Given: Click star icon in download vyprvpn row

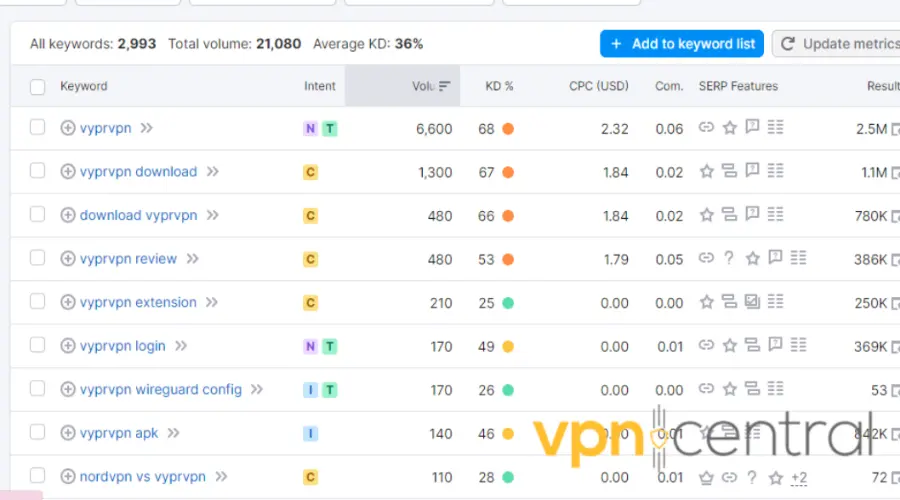Looking at the screenshot, I should point(707,215).
